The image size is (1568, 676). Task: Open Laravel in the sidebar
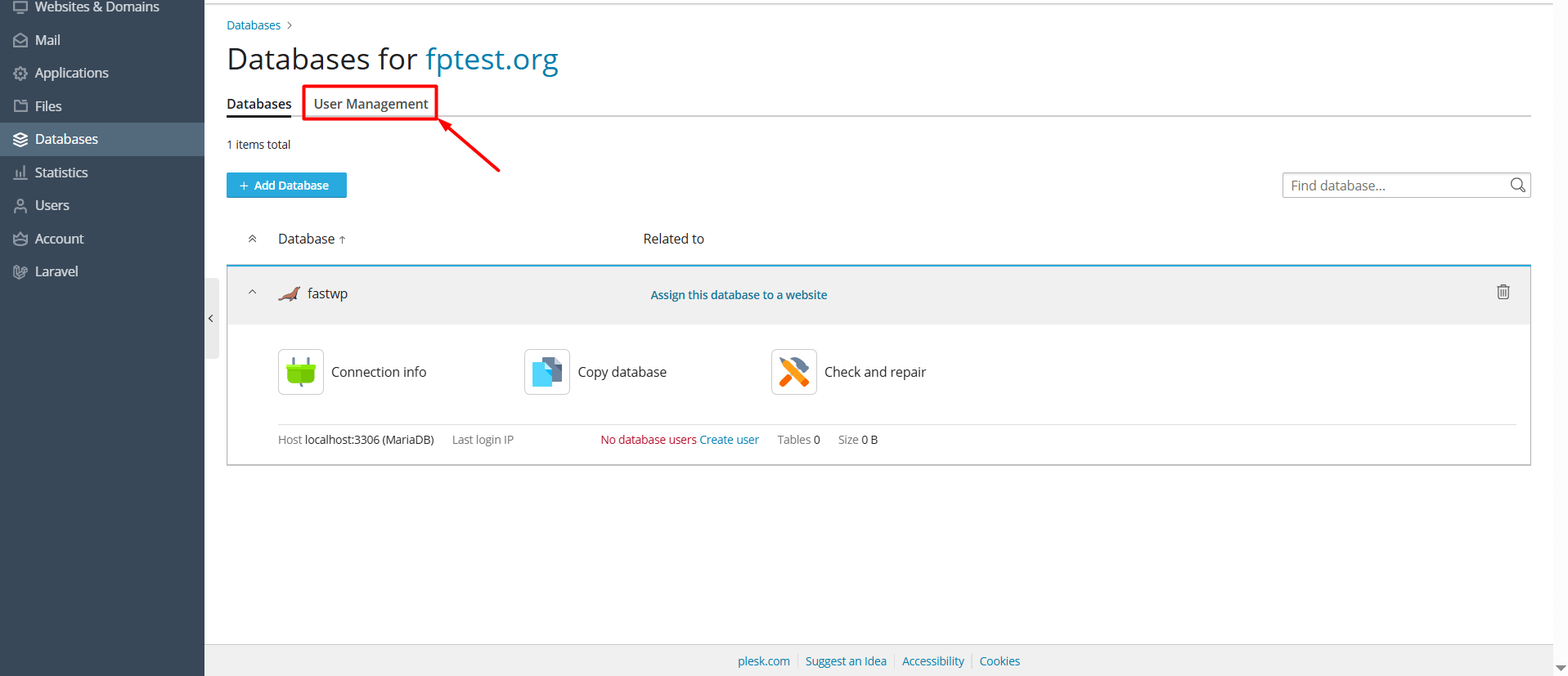click(56, 271)
